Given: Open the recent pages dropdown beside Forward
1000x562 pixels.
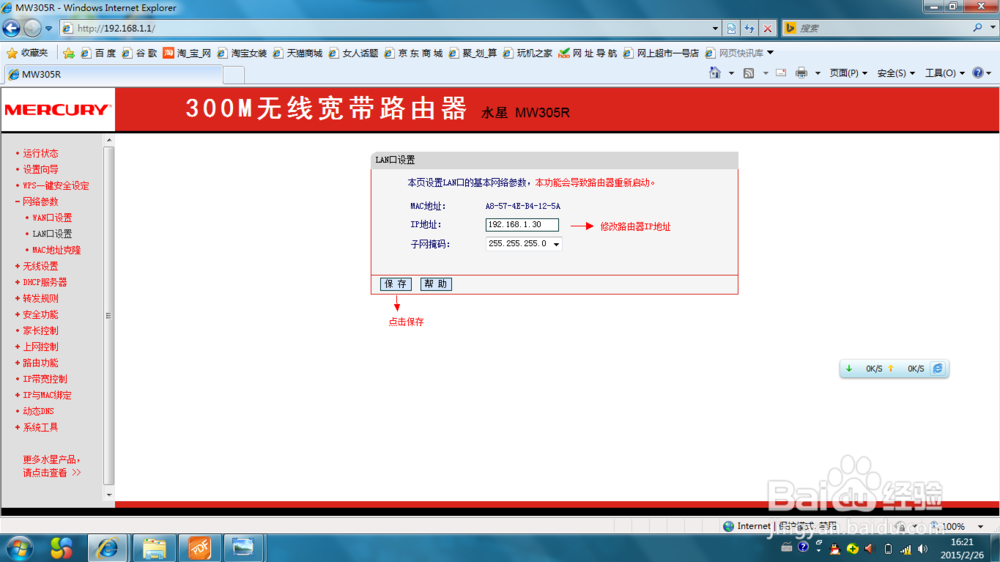Looking at the screenshot, I should pos(48,29).
